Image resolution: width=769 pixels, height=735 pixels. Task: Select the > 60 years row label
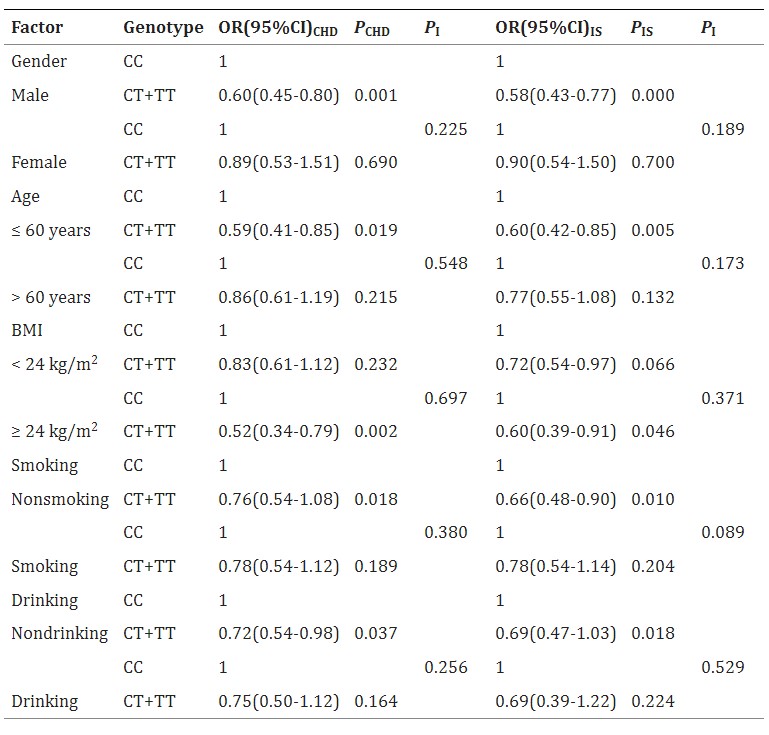point(51,297)
